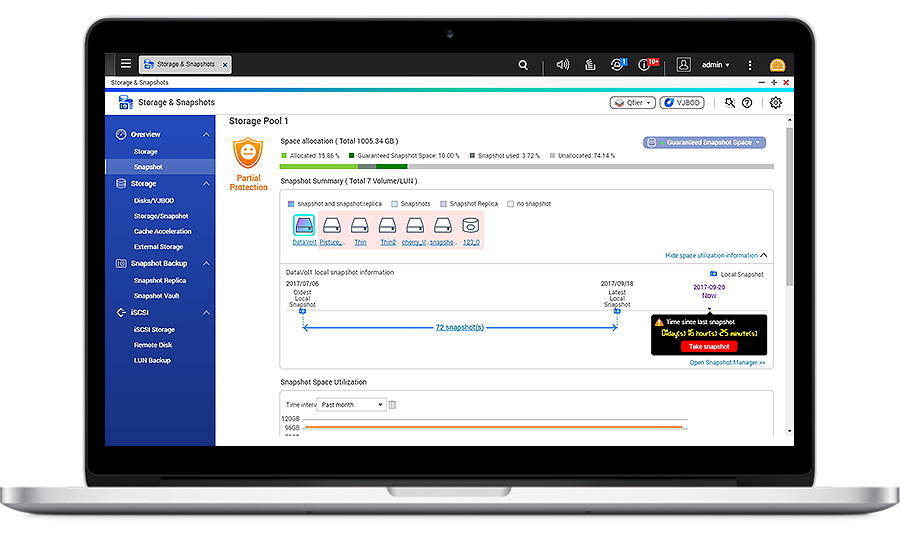Close the Storage & Snapshots tab

coord(225,65)
